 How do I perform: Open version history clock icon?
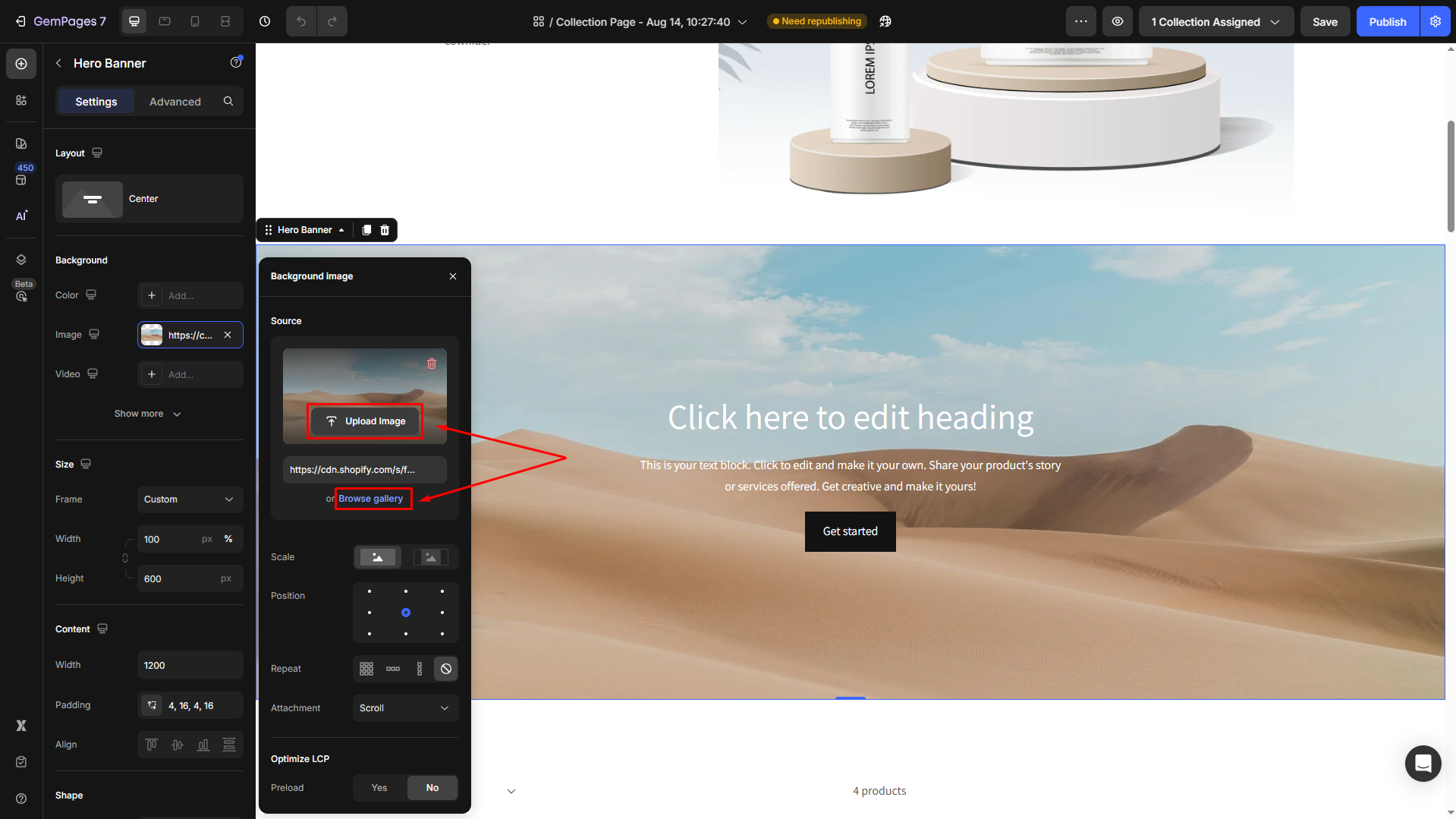point(265,21)
